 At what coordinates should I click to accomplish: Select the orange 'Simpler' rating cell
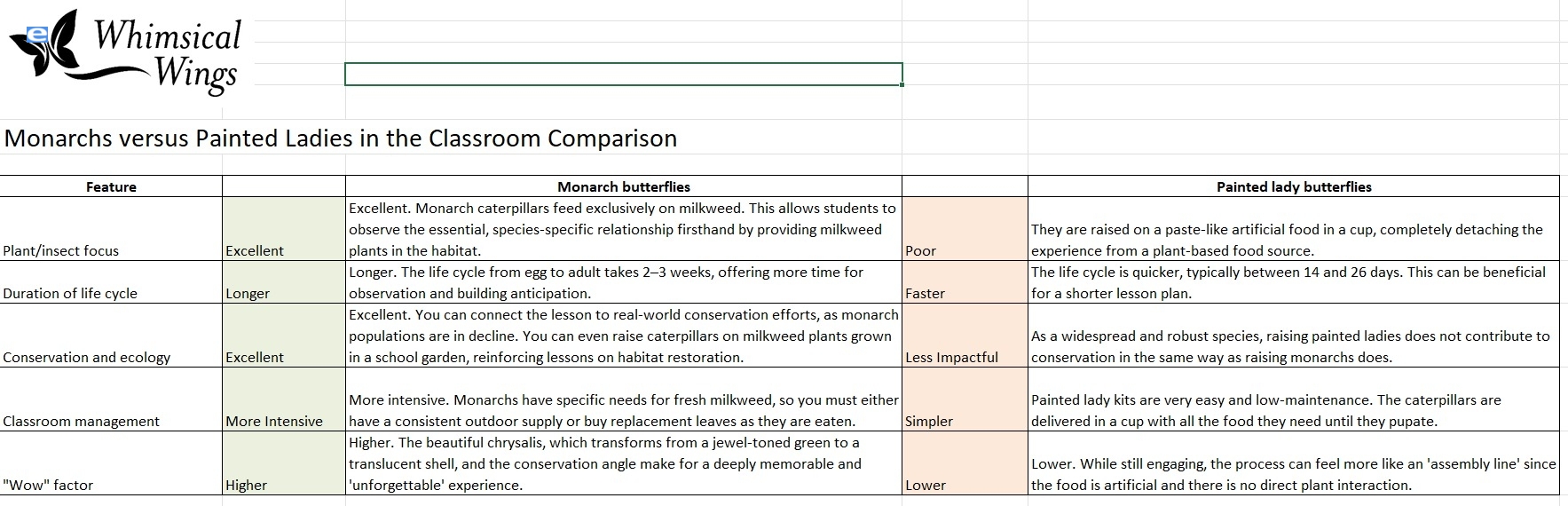965,399
